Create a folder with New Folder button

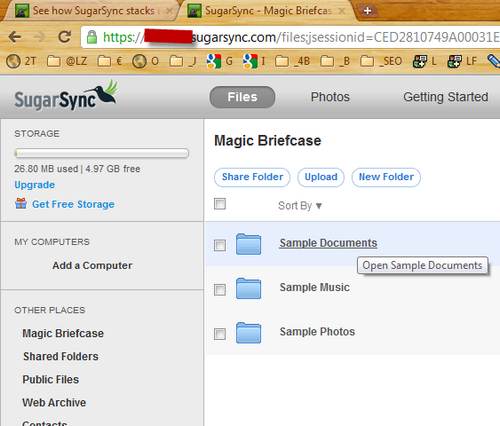[x=386, y=177]
